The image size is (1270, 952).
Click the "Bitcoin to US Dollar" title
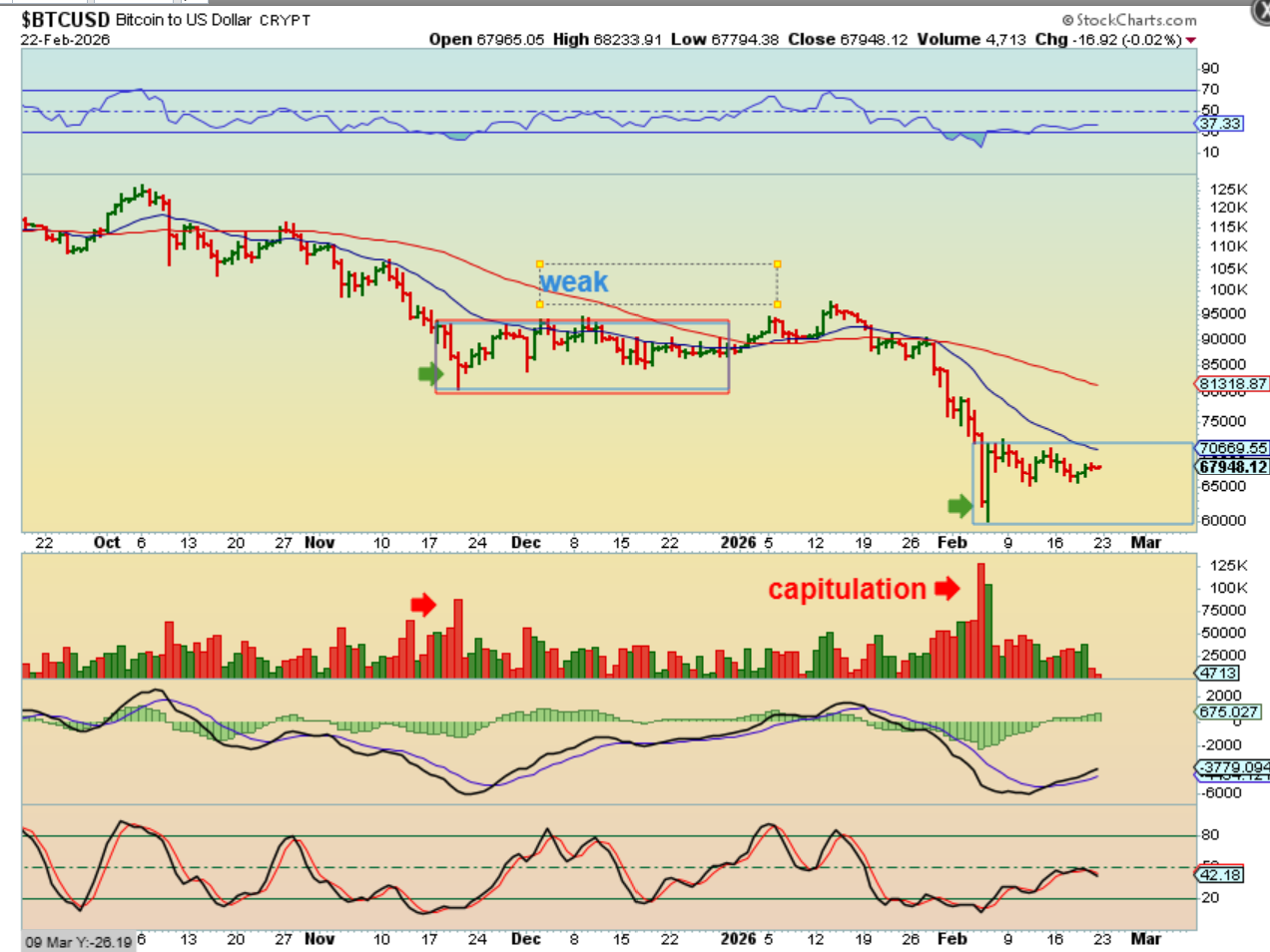click(184, 20)
